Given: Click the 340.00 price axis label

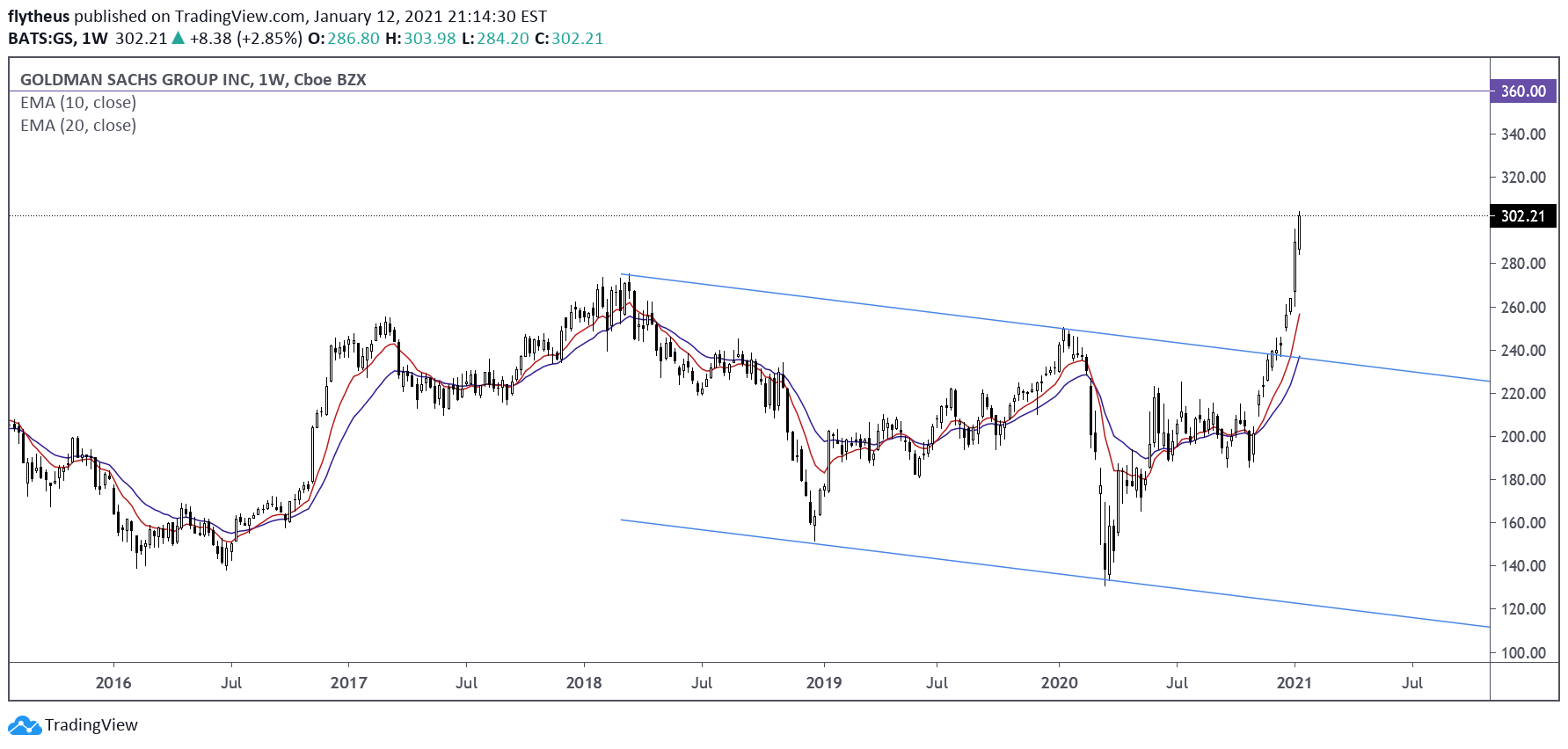Looking at the screenshot, I should click(x=1523, y=135).
